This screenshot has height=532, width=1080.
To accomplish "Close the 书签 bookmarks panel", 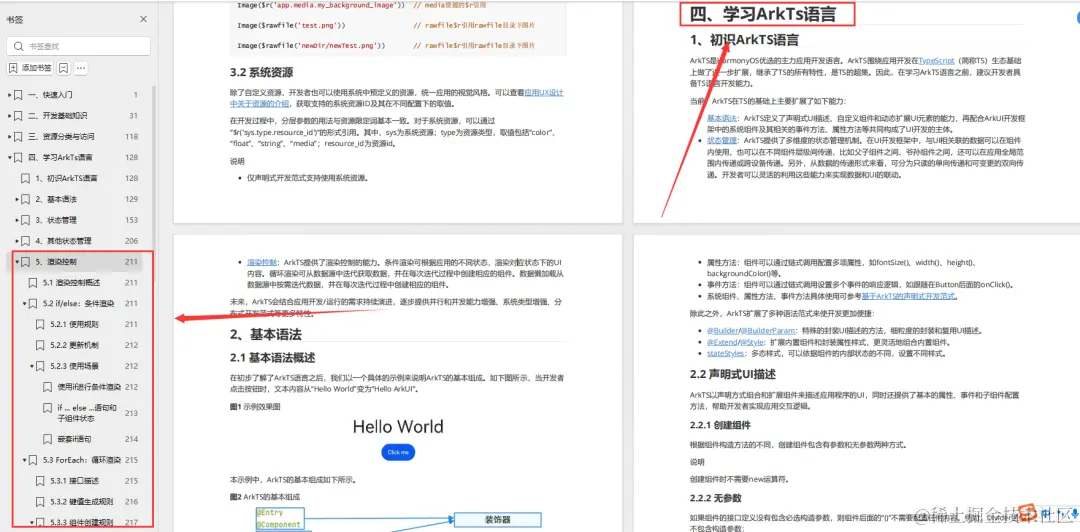I will [143, 19].
